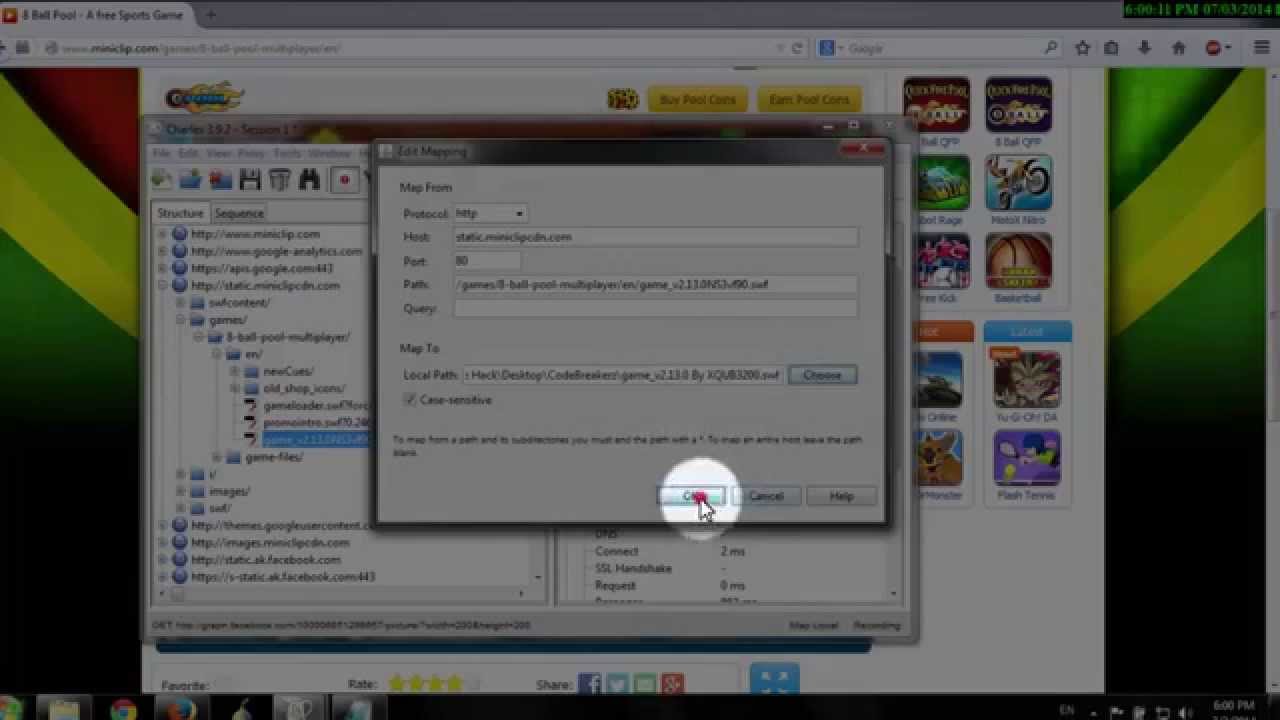Toggle the Case-sensitive checkbox
This screenshot has height=720, width=1280.
[410, 400]
